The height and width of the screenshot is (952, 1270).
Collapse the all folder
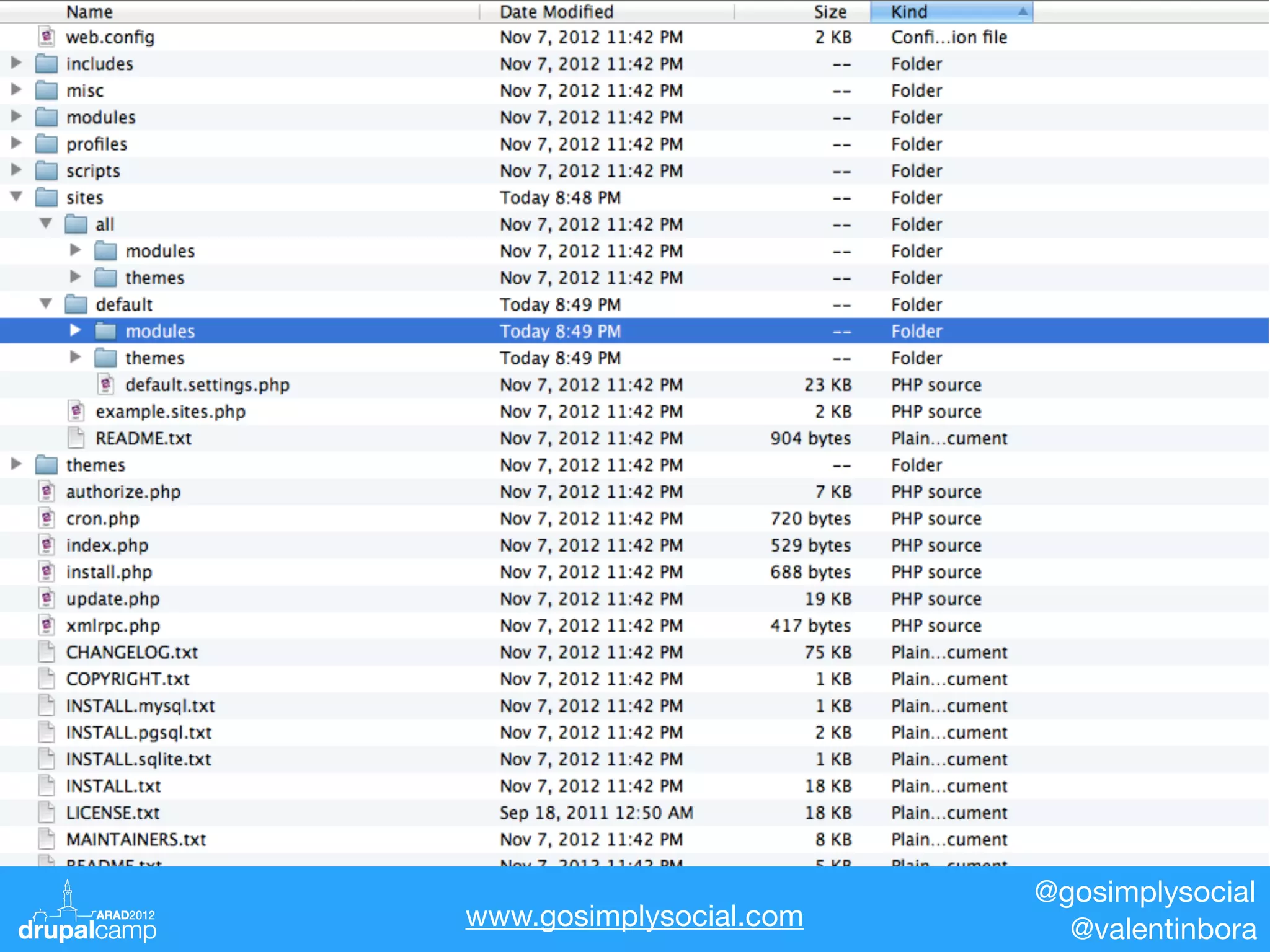tap(46, 224)
